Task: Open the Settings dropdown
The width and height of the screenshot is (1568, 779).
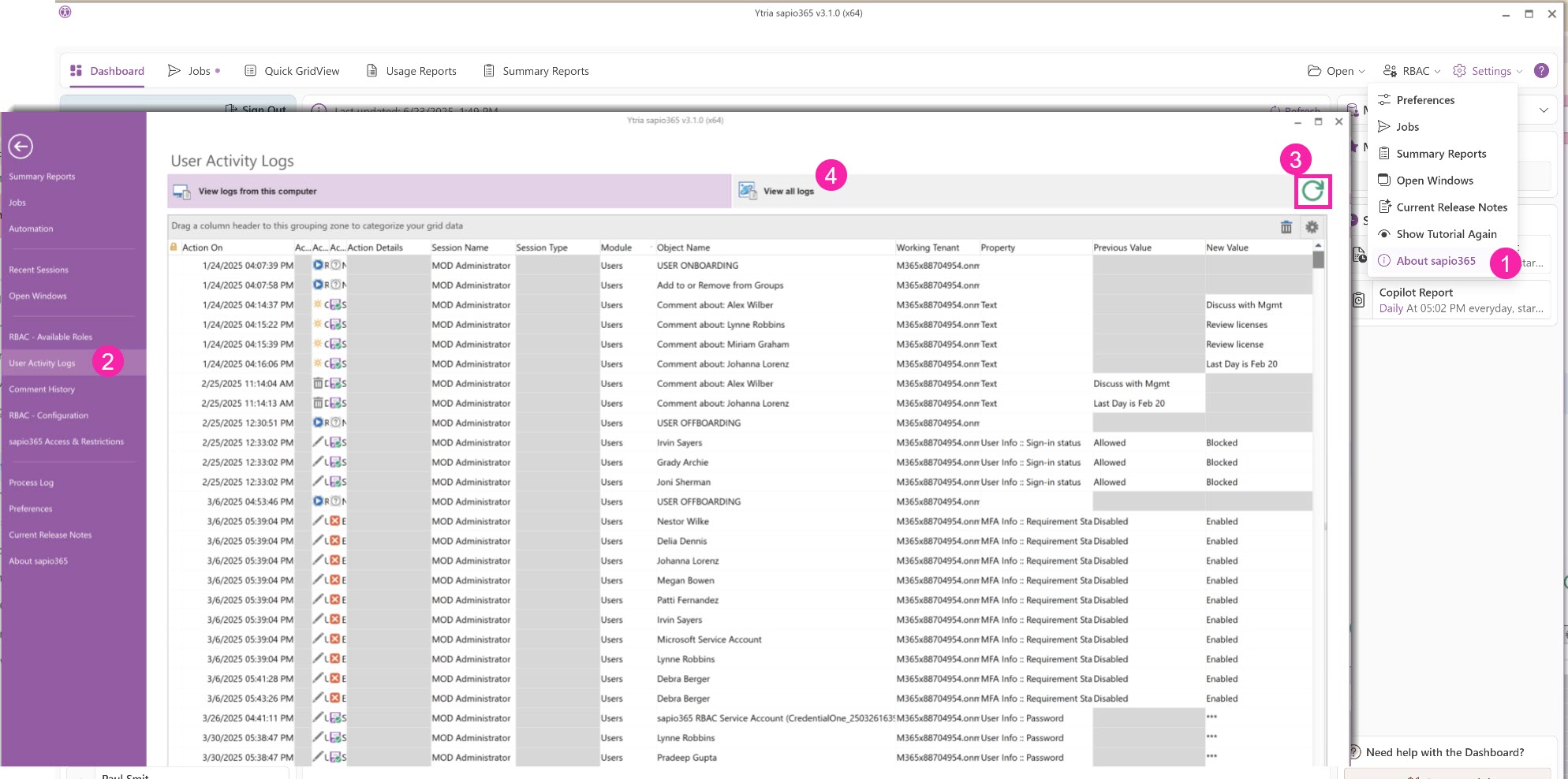Action: (1488, 71)
